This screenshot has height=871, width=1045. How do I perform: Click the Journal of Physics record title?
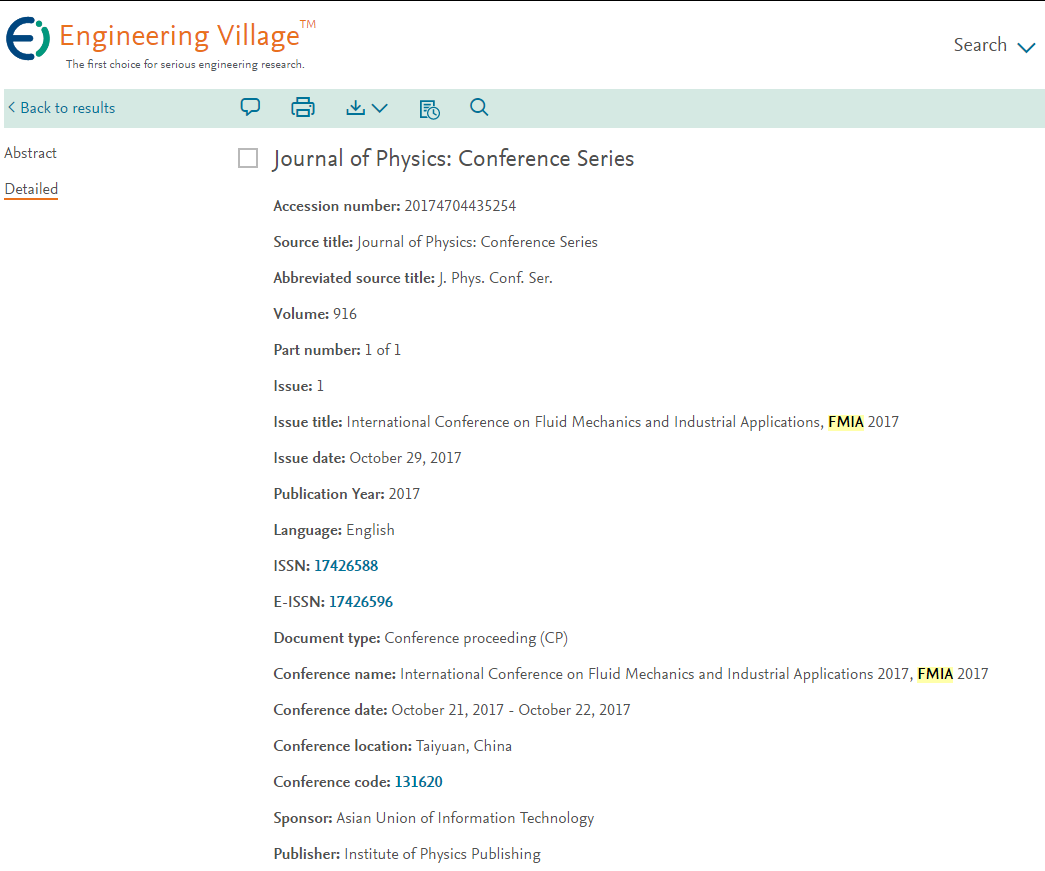[x=453, y=159]
